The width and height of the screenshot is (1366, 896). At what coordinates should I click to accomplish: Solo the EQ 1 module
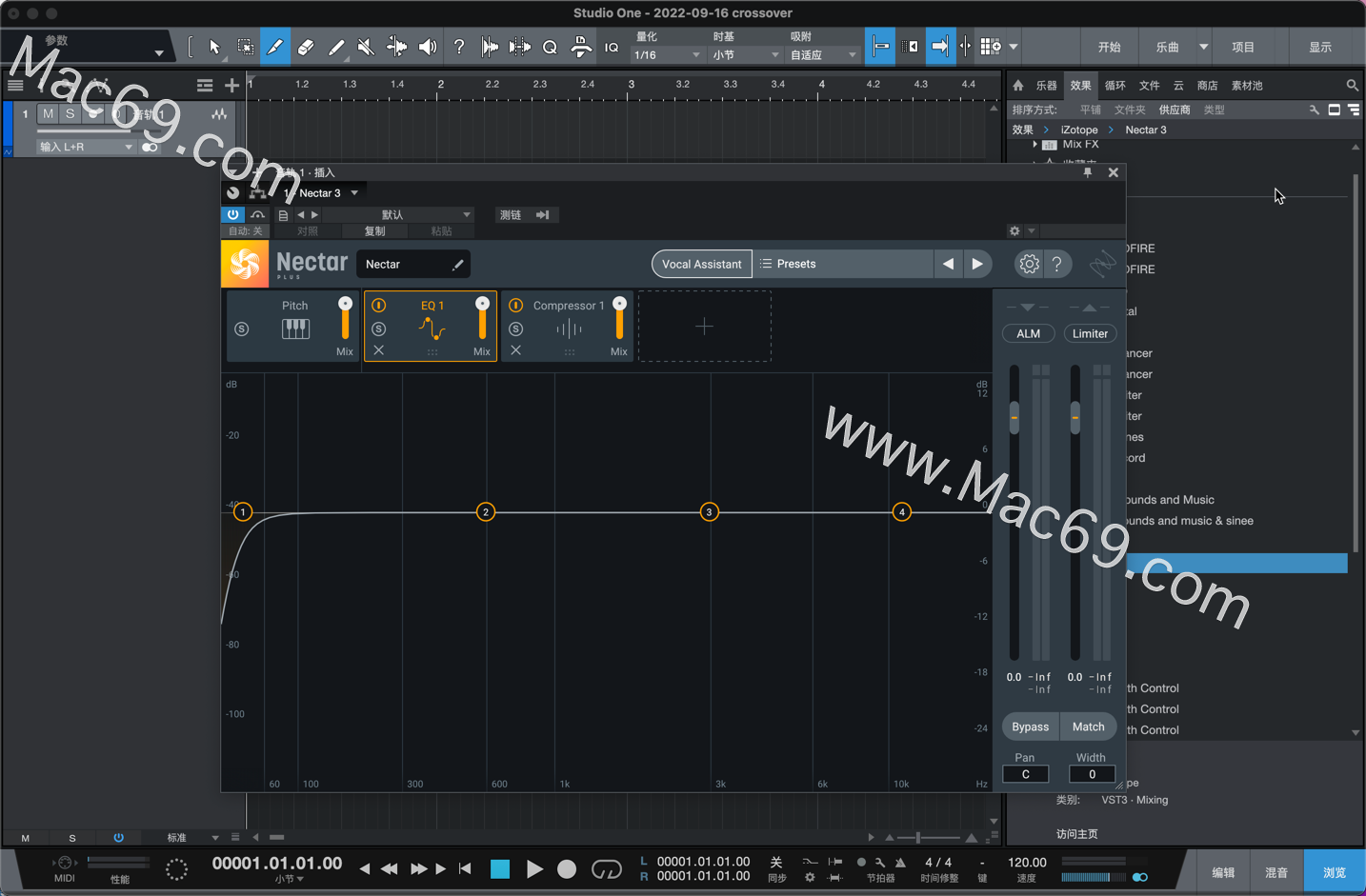[378, 329]
